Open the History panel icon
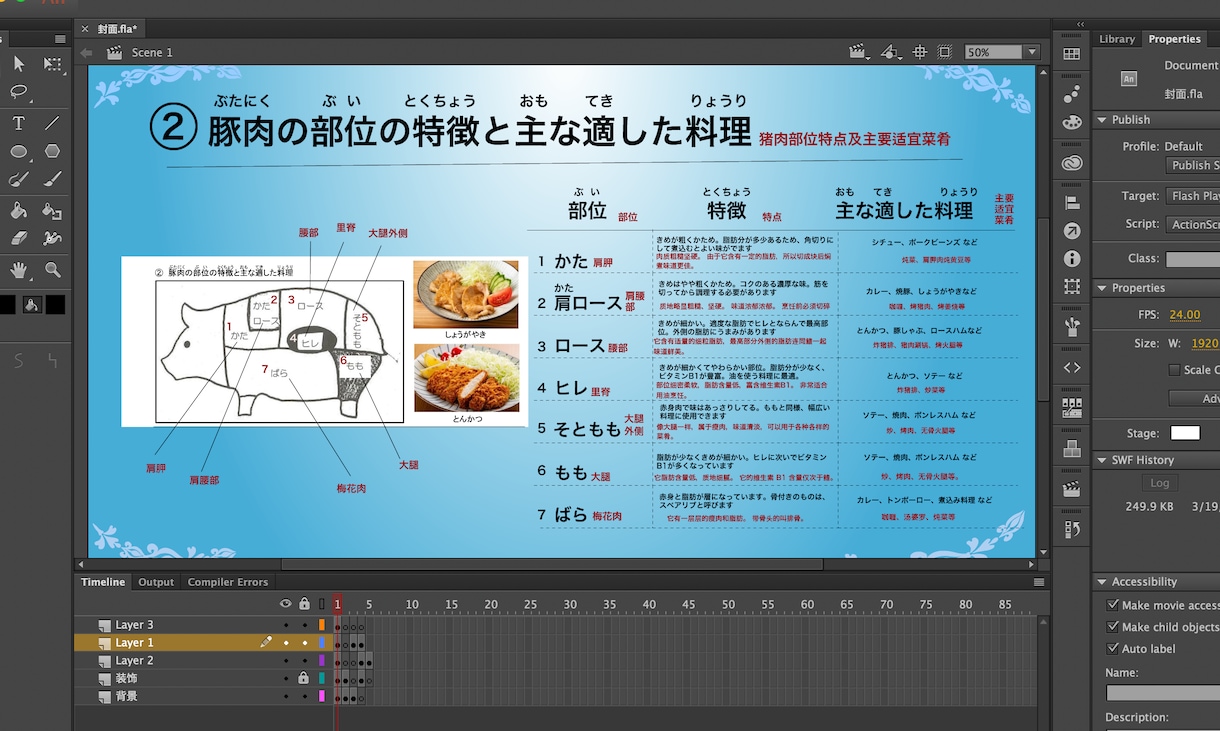1220x731 pixels. [1072, 529]
